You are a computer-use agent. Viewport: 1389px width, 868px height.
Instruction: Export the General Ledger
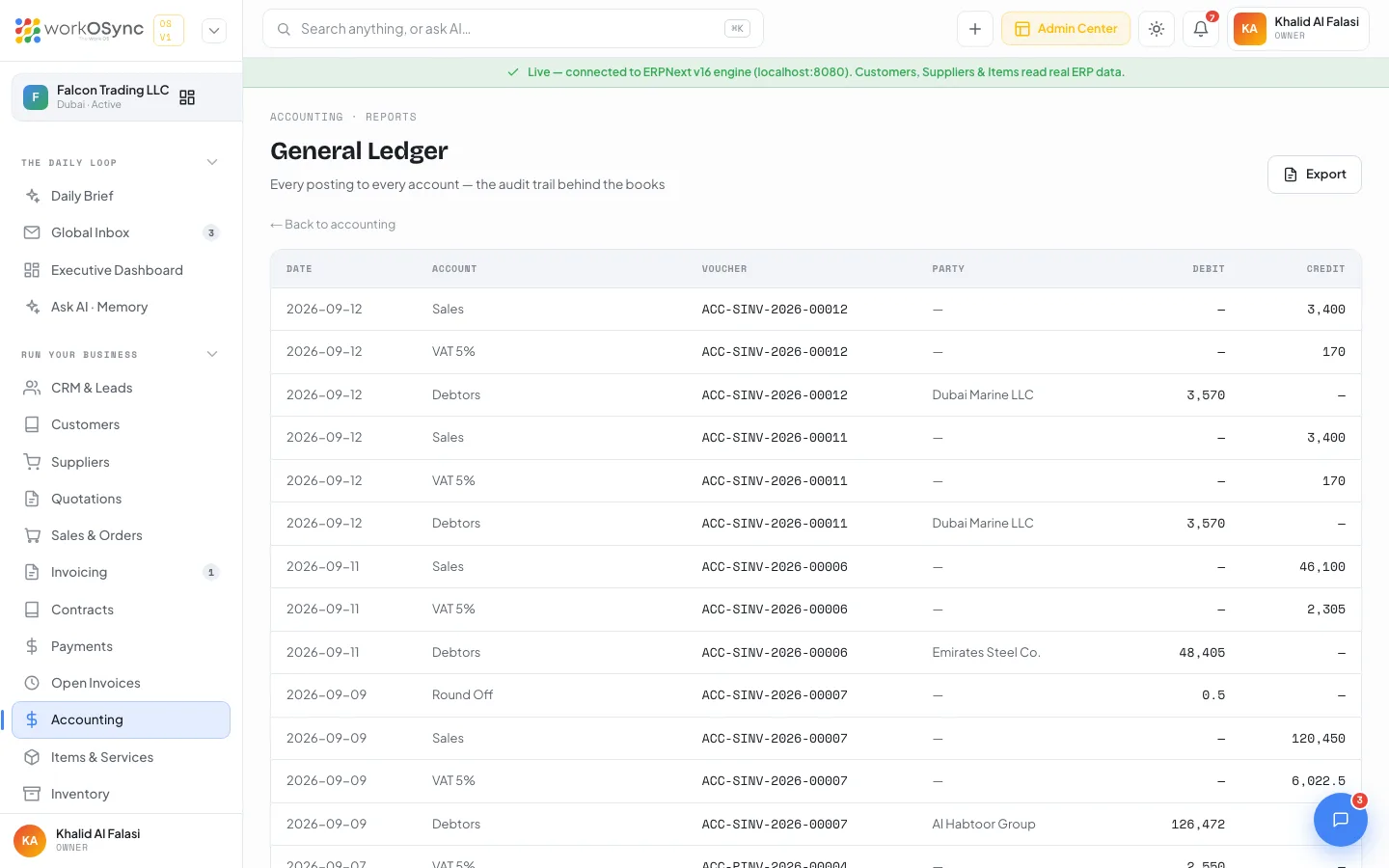pos(1314,175)
